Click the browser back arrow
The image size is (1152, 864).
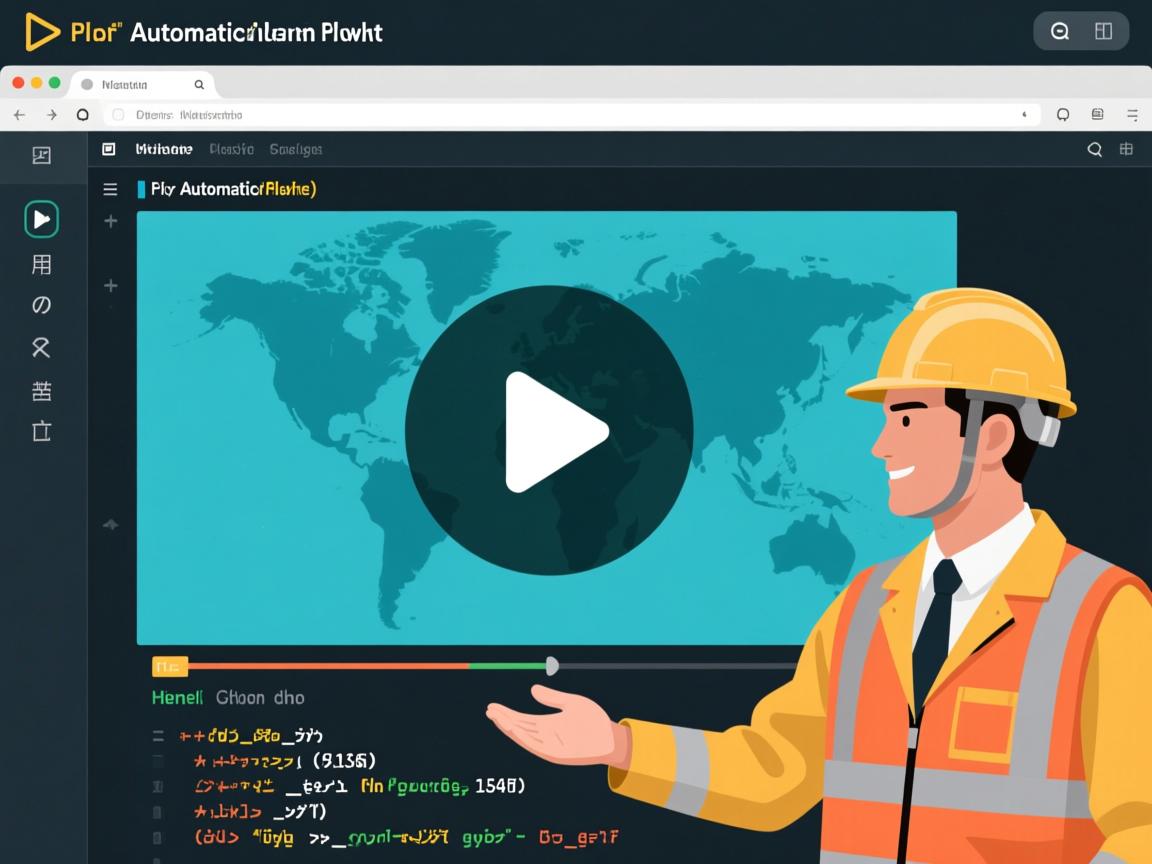click(x=19, y=115)
